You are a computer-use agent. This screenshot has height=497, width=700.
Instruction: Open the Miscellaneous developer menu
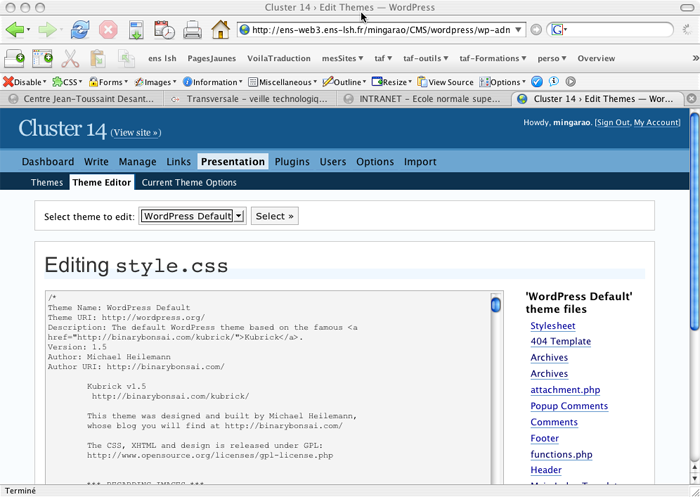tap(283, 82)
